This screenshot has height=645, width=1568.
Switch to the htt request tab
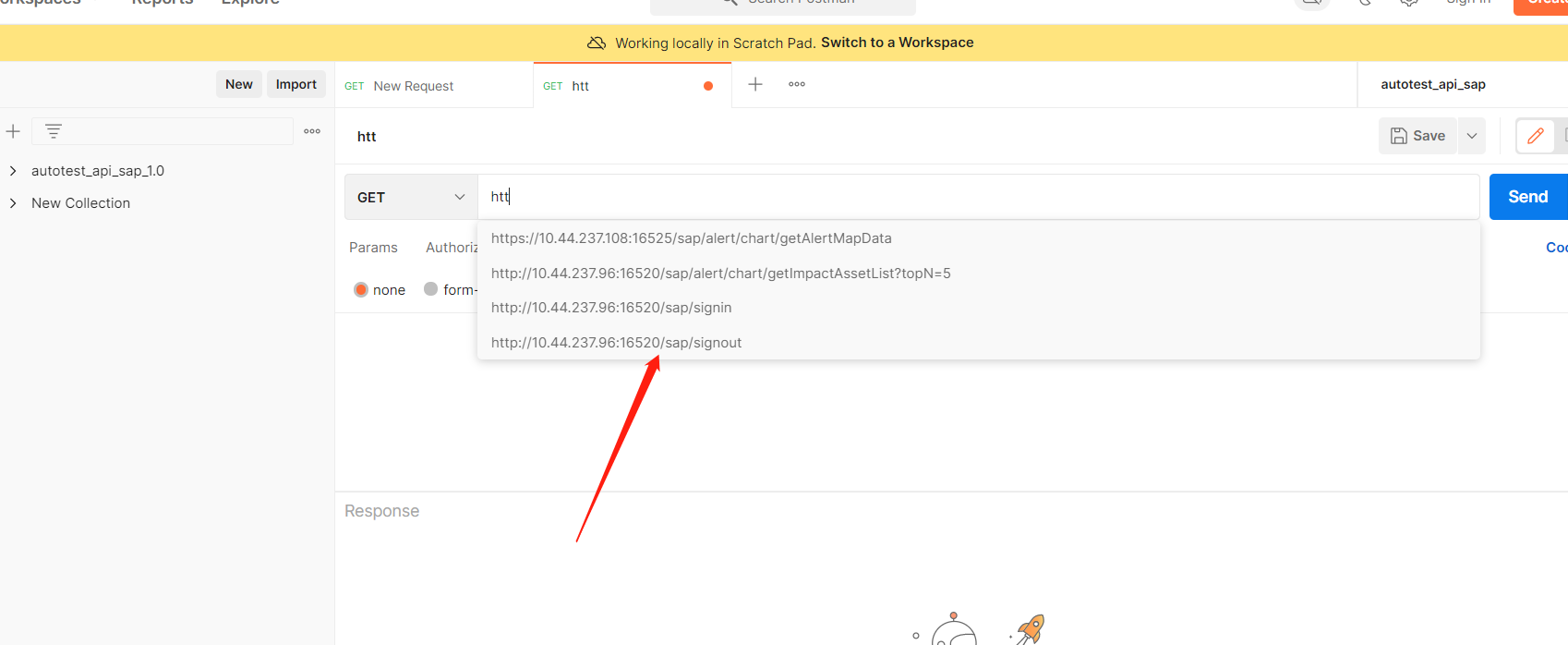click(632, 86)
